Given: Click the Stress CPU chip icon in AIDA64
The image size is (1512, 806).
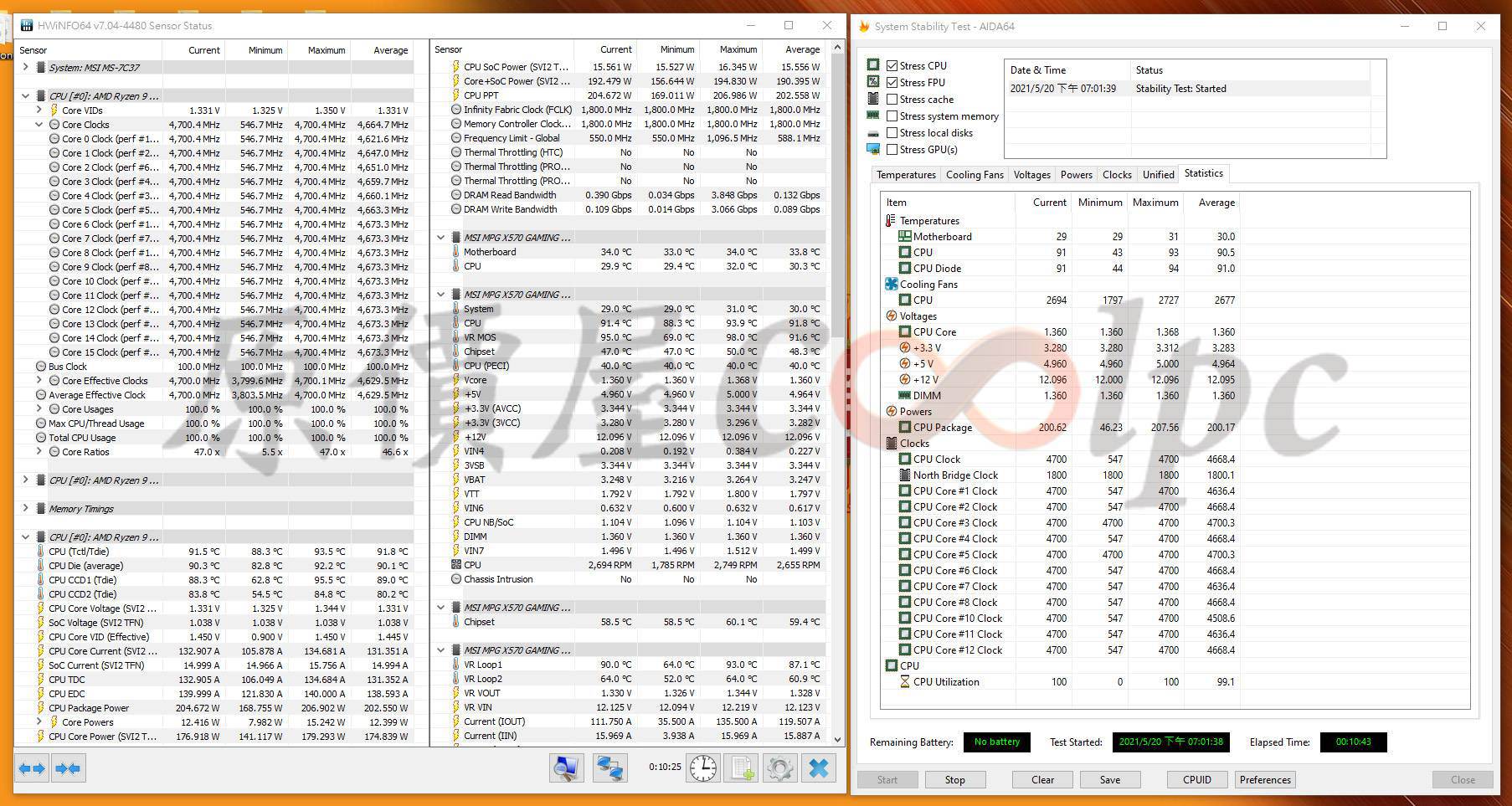Looking at the screenshot, I should 873,65.
